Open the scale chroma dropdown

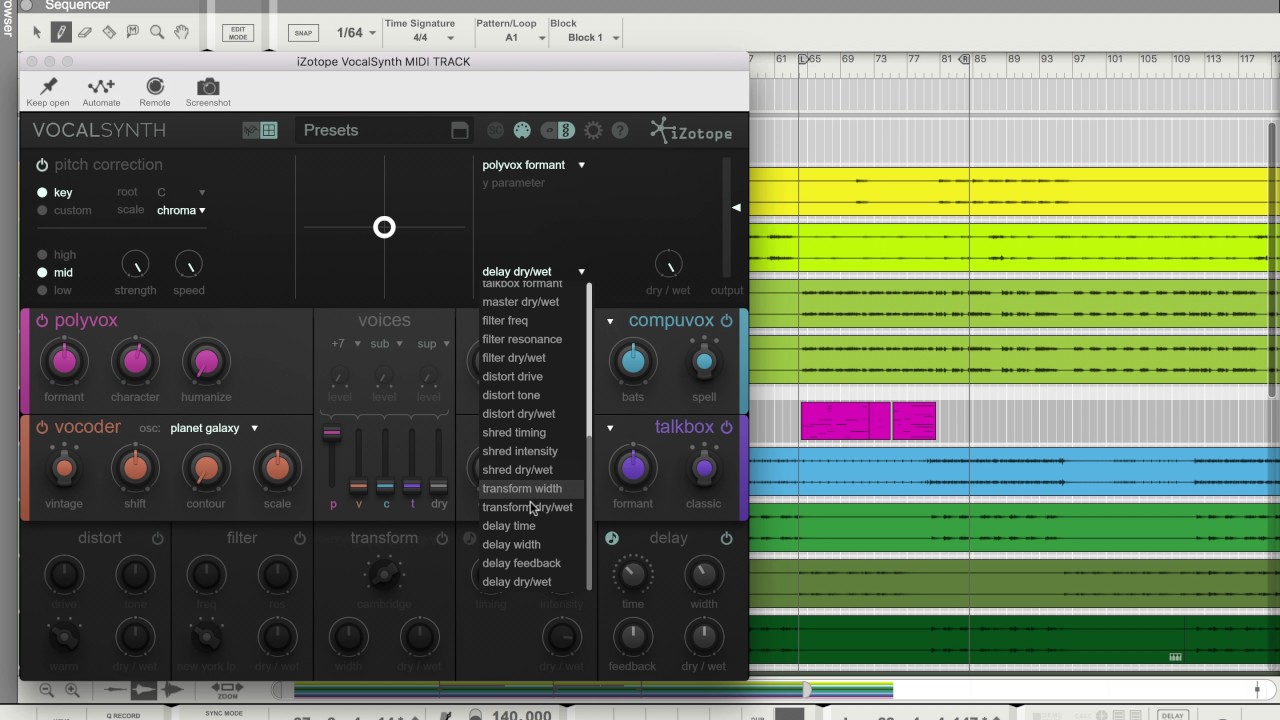(181, 210)
